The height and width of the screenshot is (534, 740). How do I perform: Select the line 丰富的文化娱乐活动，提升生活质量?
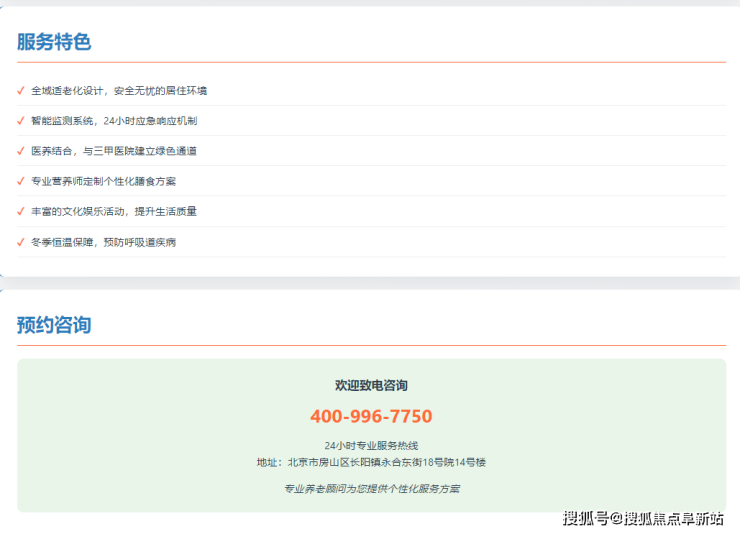(x=114, y=211)
